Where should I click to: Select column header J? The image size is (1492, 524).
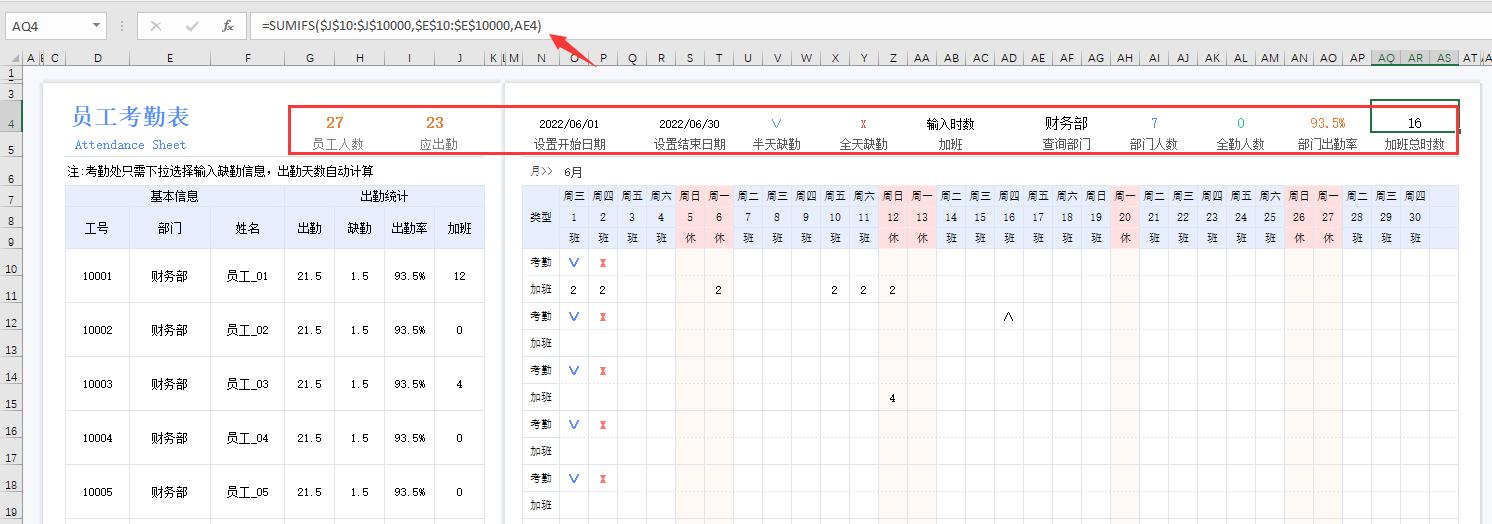pyautogui.click(x=460, y=59)
